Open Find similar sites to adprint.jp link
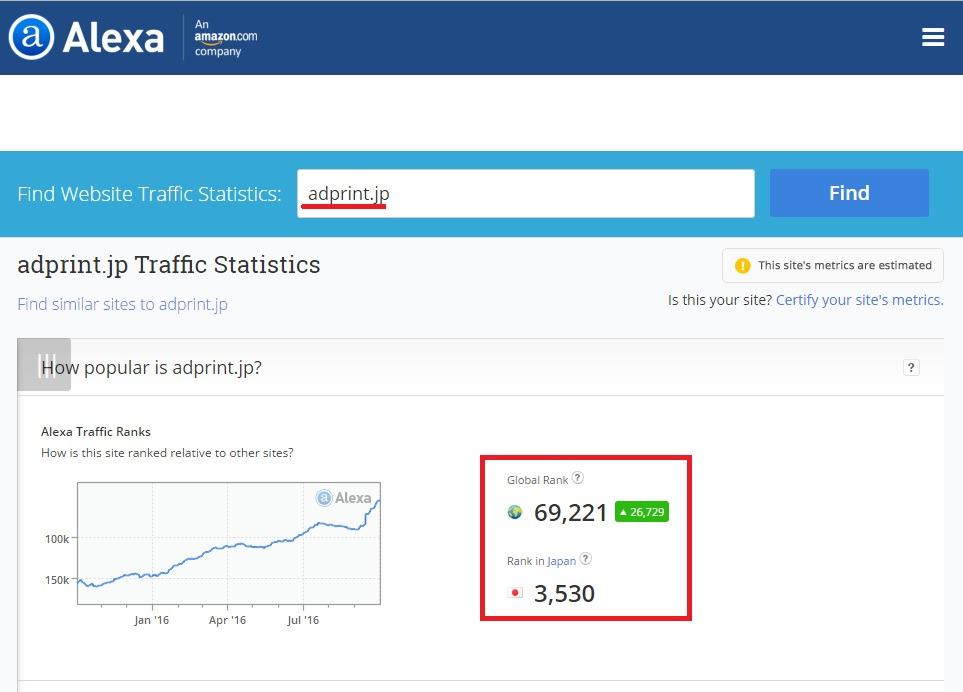The image size is (963, 692). pos(122,304)
